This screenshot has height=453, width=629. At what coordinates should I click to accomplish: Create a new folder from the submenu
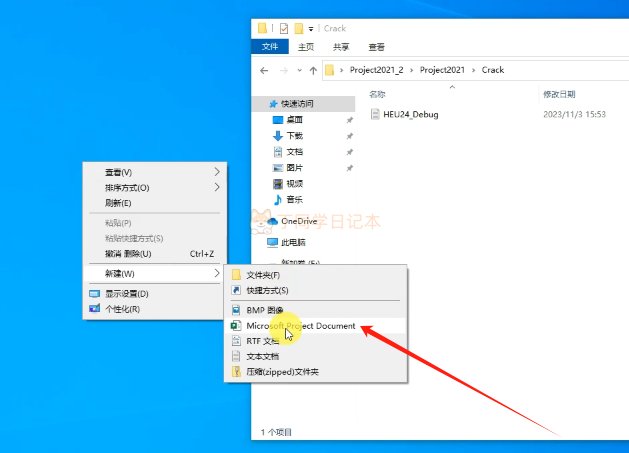[x=316, y=275]
